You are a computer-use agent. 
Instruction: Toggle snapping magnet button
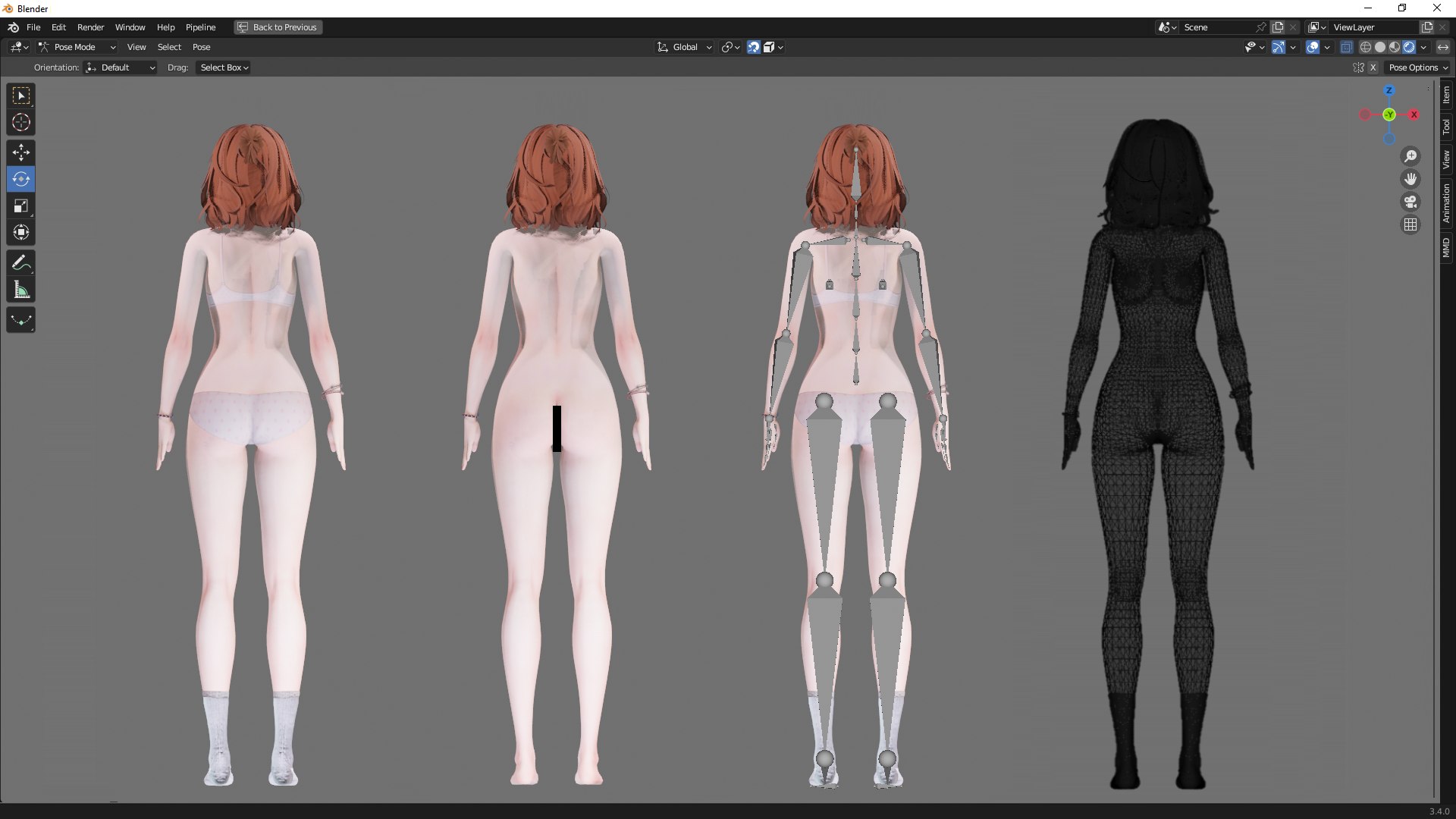tap(753, 47)
